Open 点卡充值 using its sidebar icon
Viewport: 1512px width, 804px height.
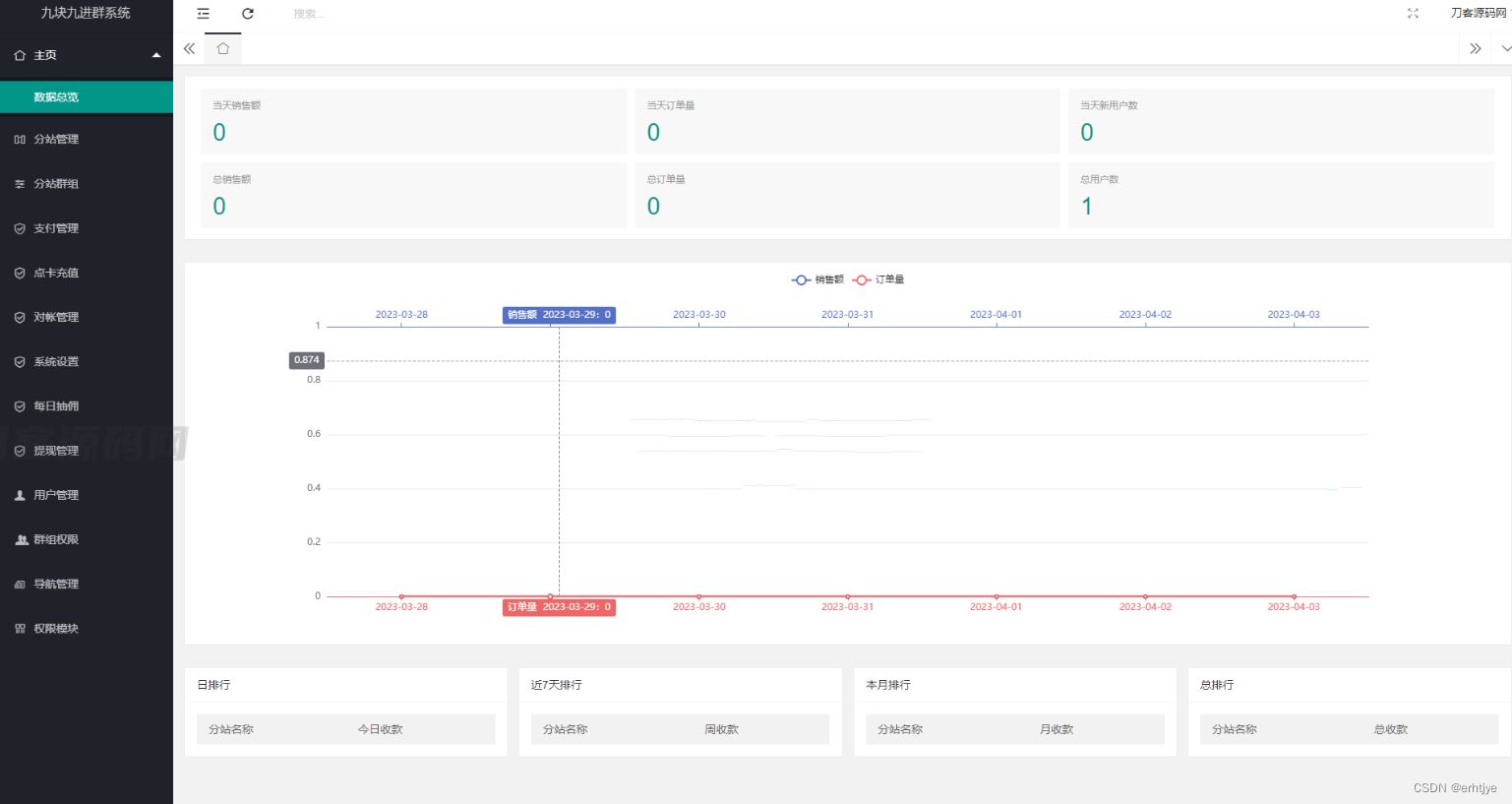click(x=21, y=273)
